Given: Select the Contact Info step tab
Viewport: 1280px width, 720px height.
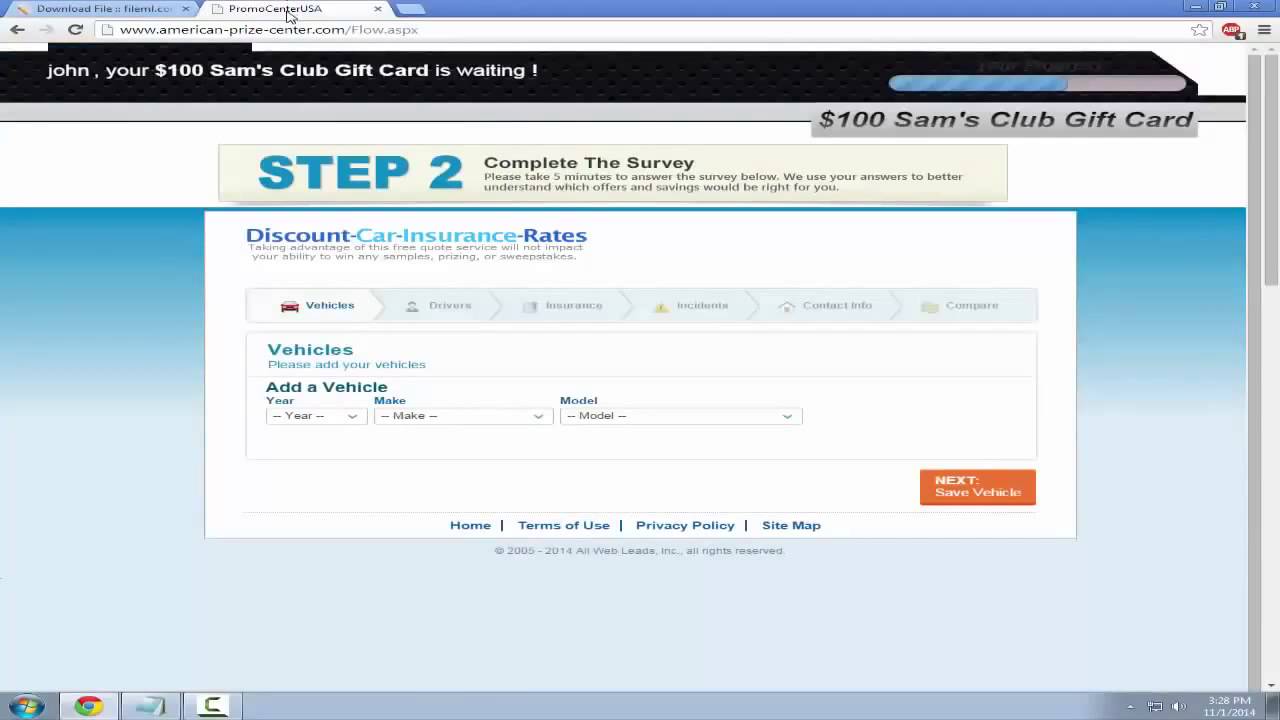Looking at the screenshot, I should coord(825,306).
